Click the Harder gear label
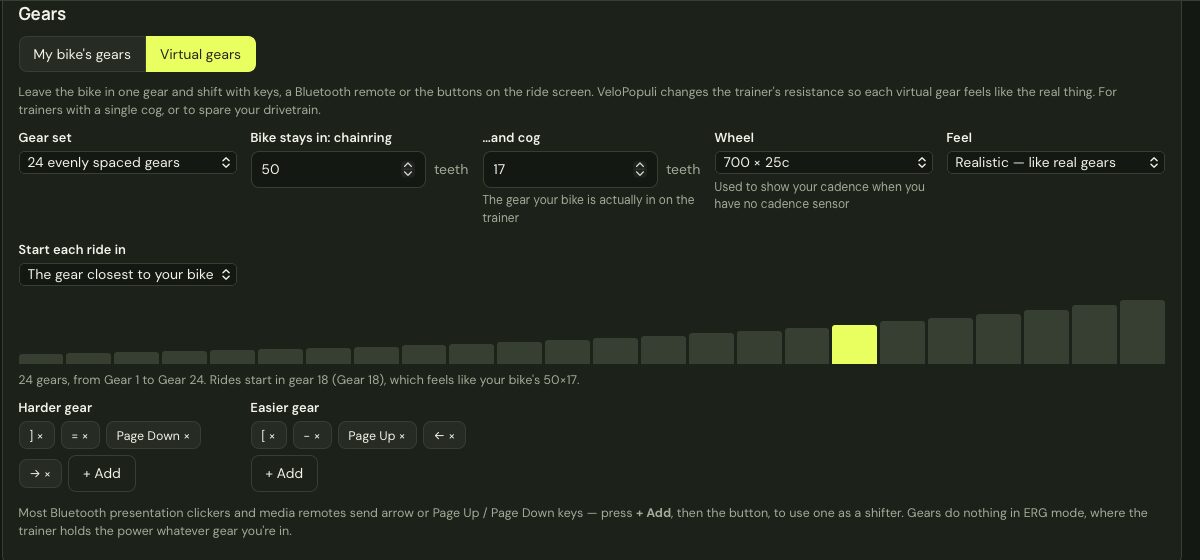 (x=56, y=407)
